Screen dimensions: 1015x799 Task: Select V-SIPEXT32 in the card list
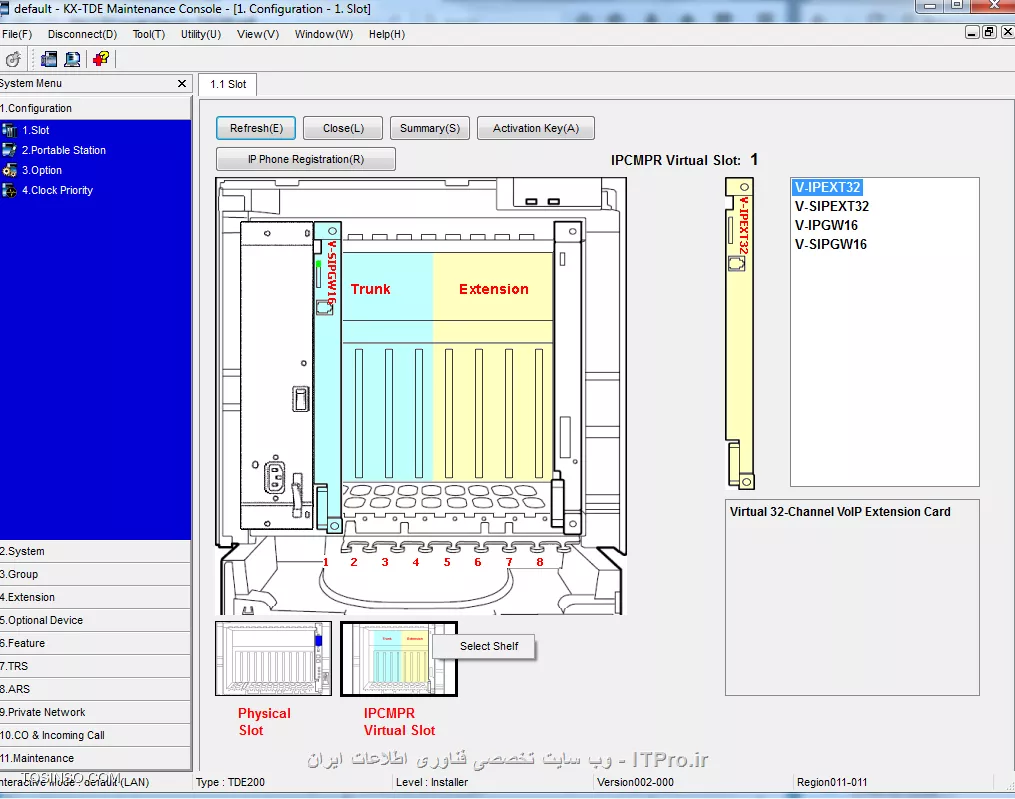(x=832, y=207)
